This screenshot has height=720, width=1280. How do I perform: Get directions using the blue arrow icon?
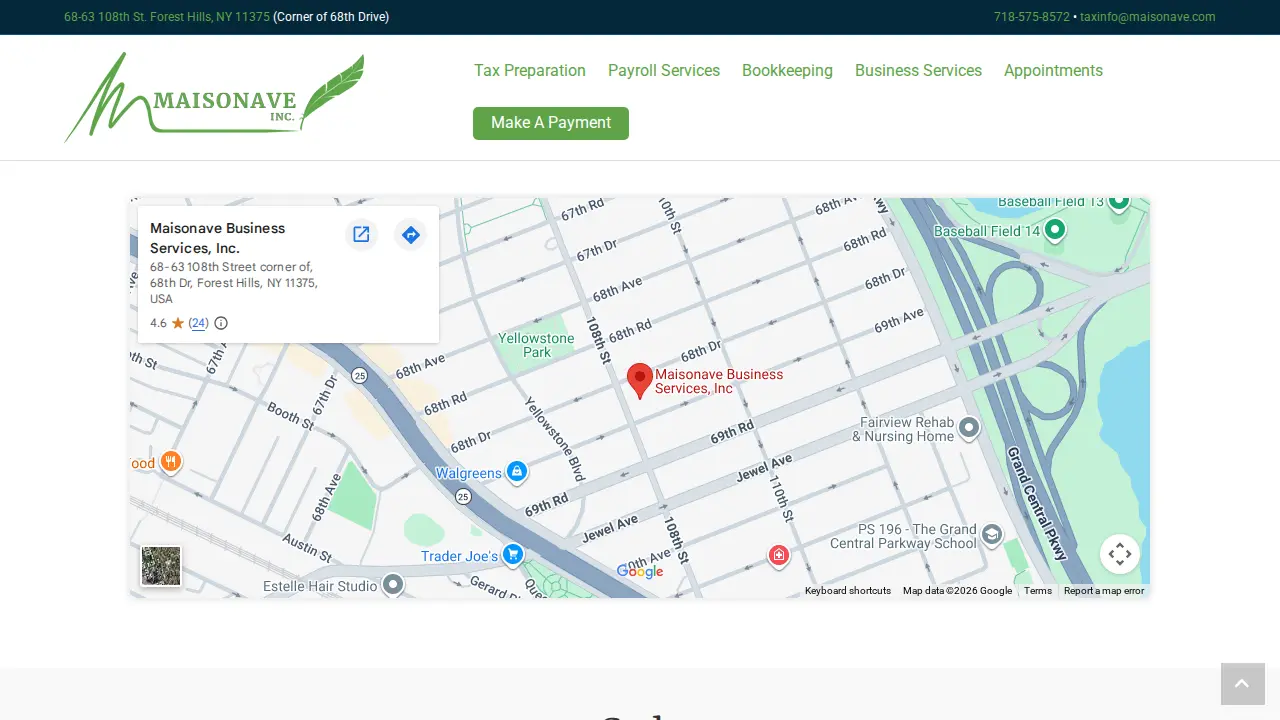click(x=410, y=235)
